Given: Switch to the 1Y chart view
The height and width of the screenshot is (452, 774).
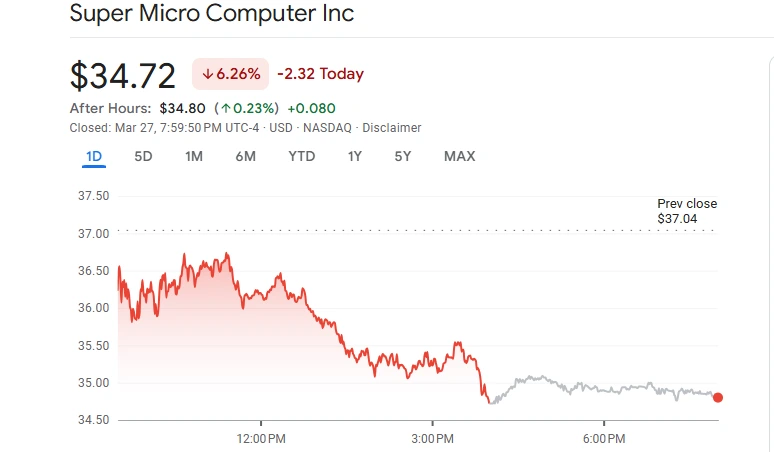Looking at the screenshot, I should click(x=355, y=156).
